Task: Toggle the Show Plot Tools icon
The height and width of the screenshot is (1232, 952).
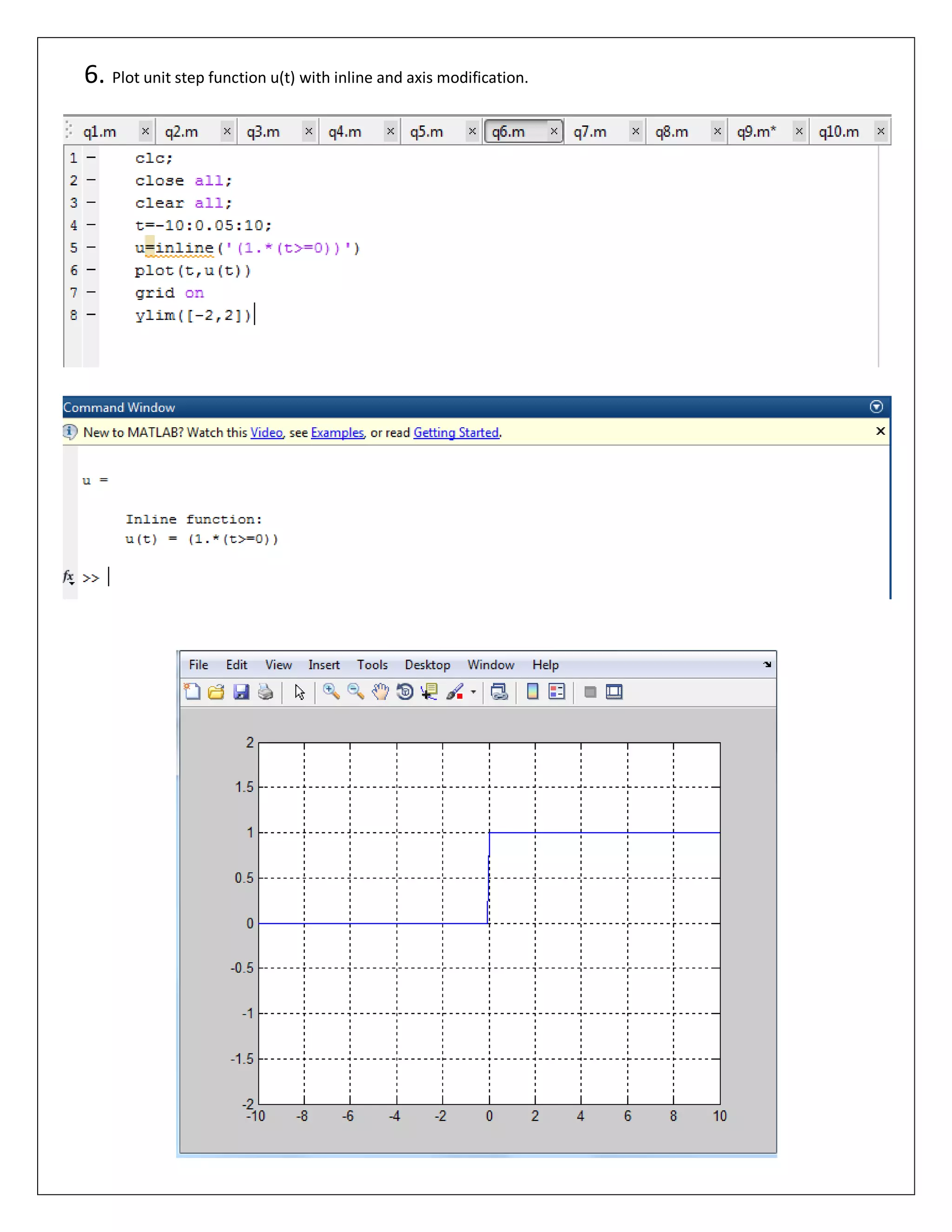Action: pyautogui.click(x=614, y=692)
